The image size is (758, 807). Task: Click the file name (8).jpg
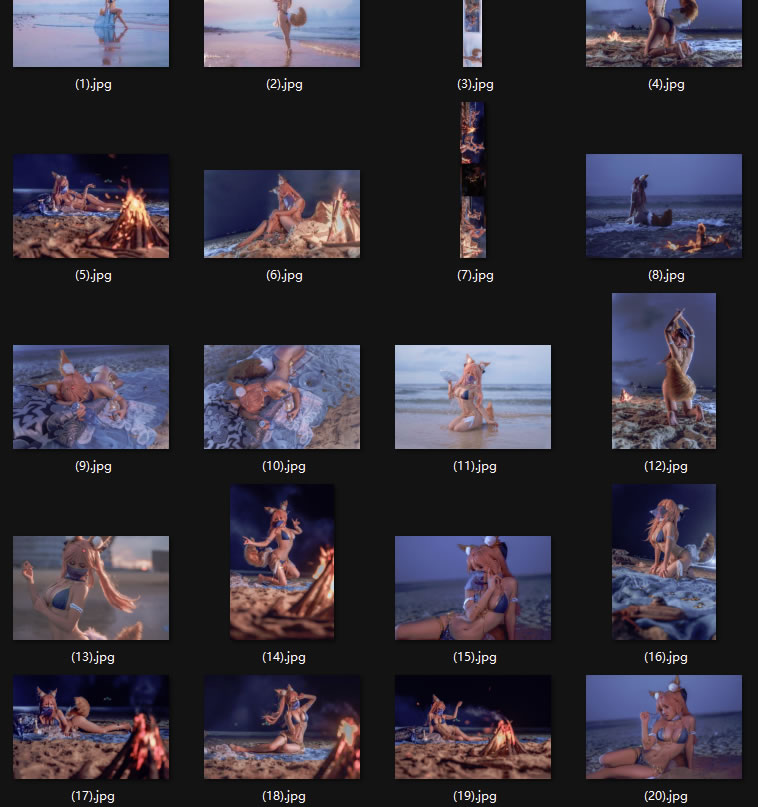[666, 275]
